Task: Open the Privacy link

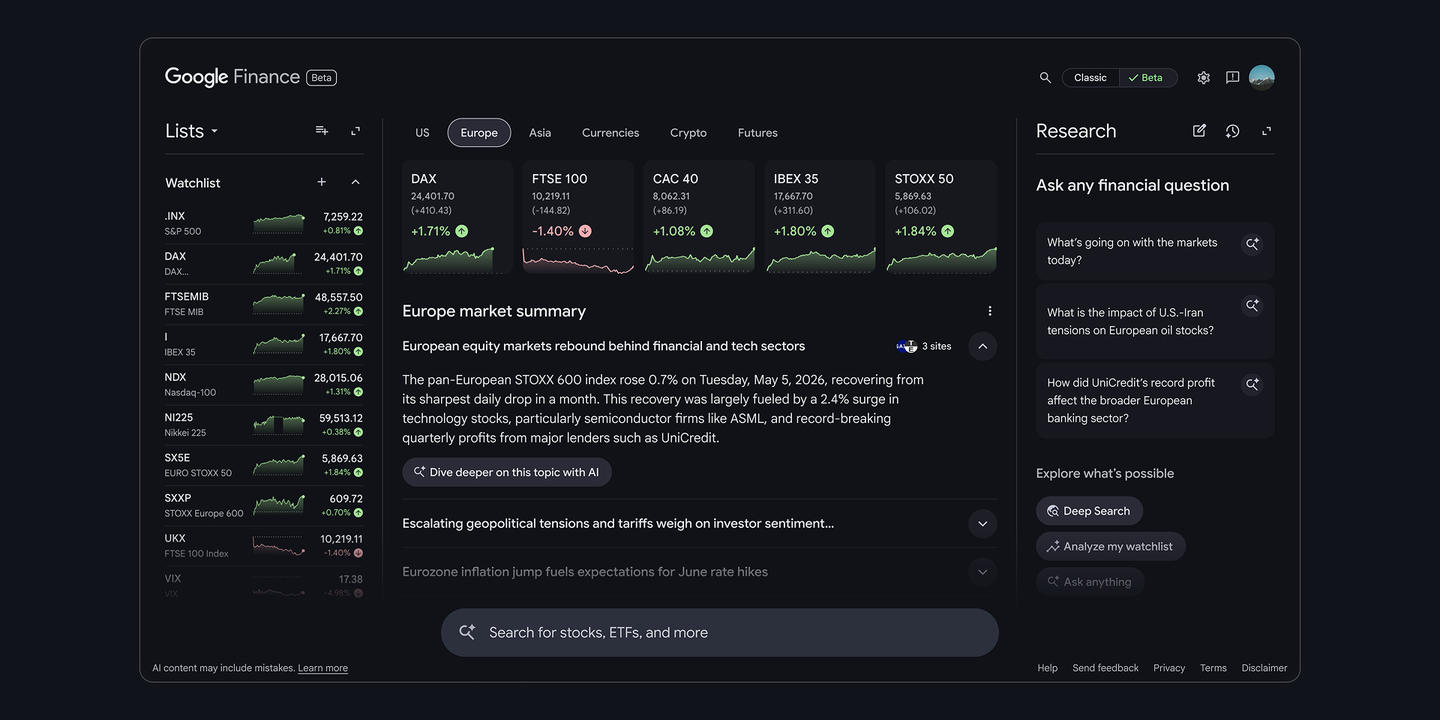Action: (x=1169, y=668)
